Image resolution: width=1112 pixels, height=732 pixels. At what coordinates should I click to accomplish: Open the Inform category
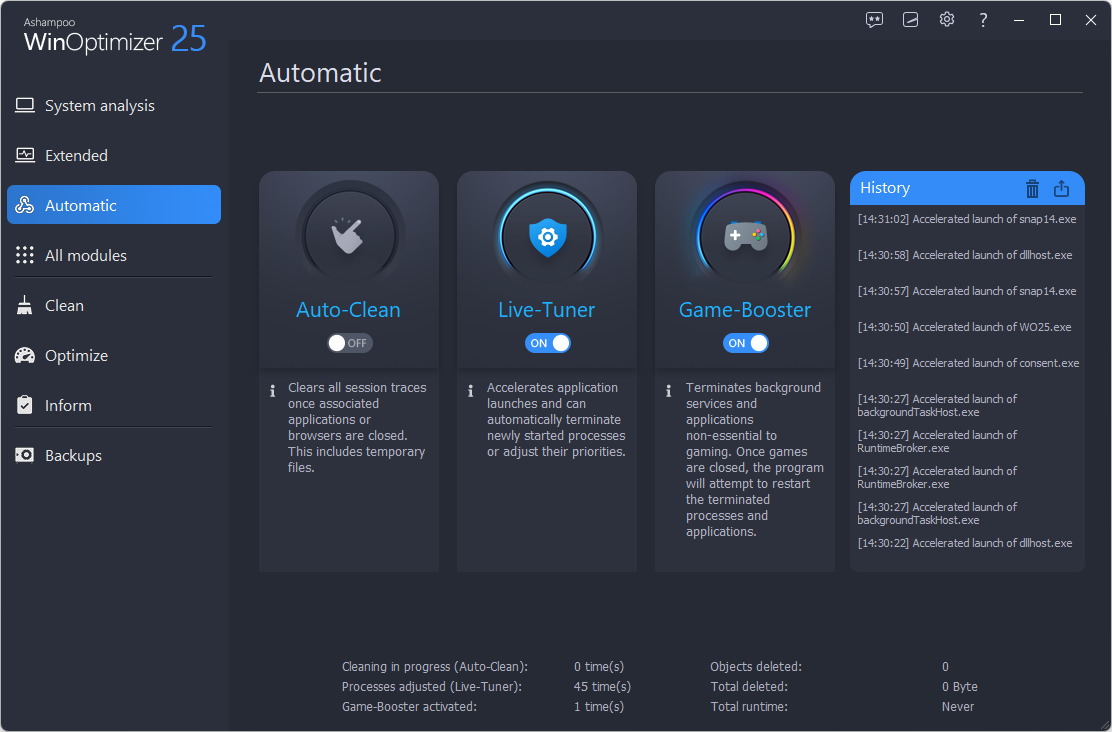114,405
